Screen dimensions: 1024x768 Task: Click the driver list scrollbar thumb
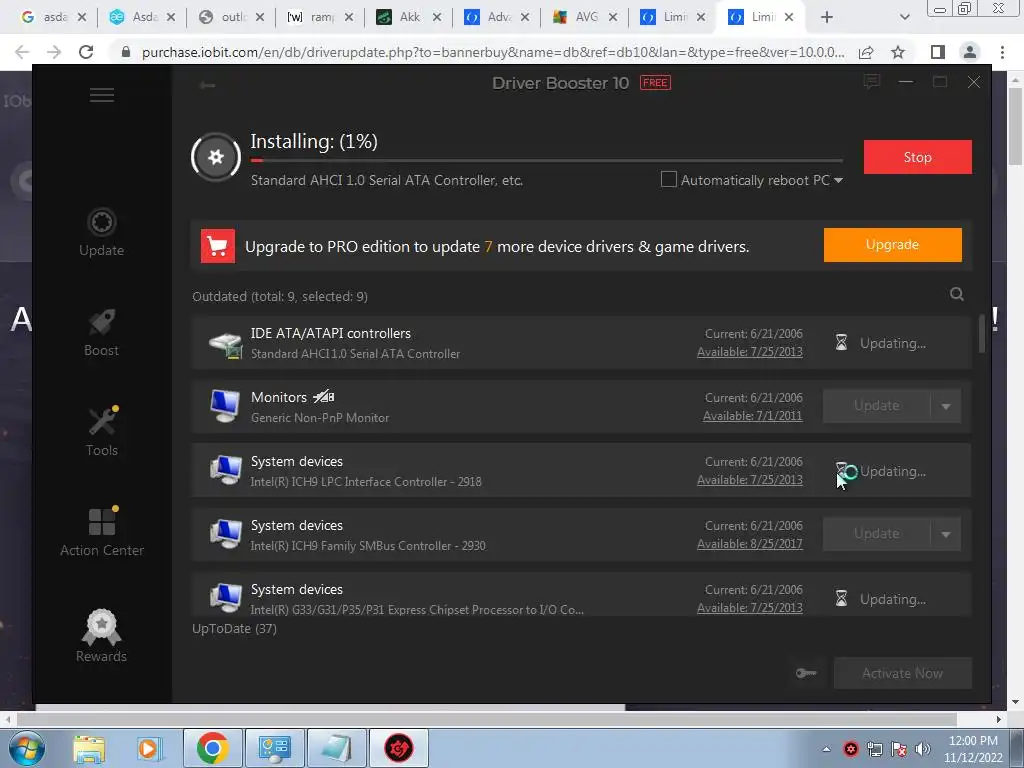pos(982,334)
